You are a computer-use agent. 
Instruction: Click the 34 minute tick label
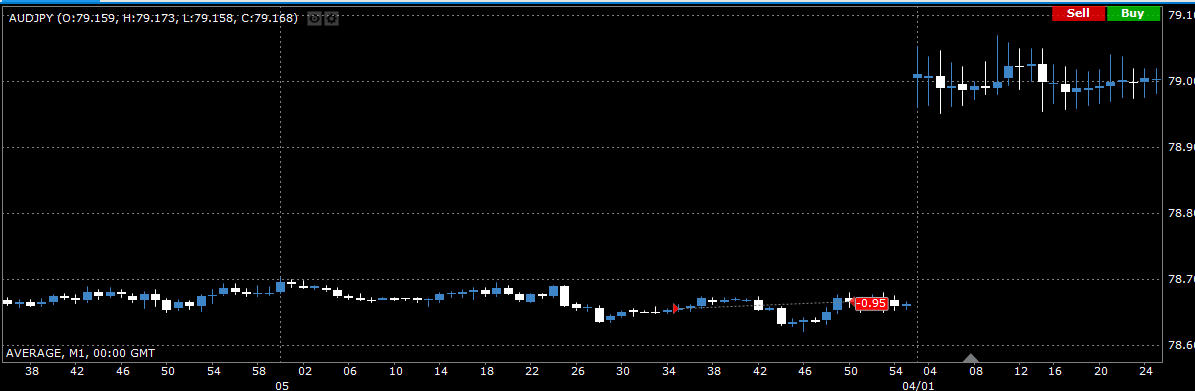pyautogui.click(x=668, y=371)
